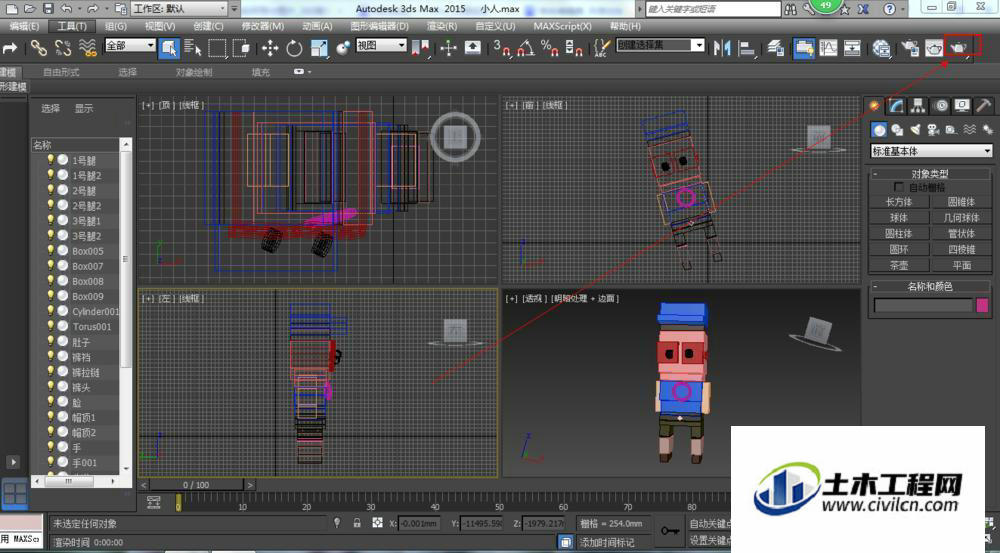The height and width of the screenshot is (553, 1000).
Task: Toggle Window/Crossing selection icon
Action: click(241, 48)
